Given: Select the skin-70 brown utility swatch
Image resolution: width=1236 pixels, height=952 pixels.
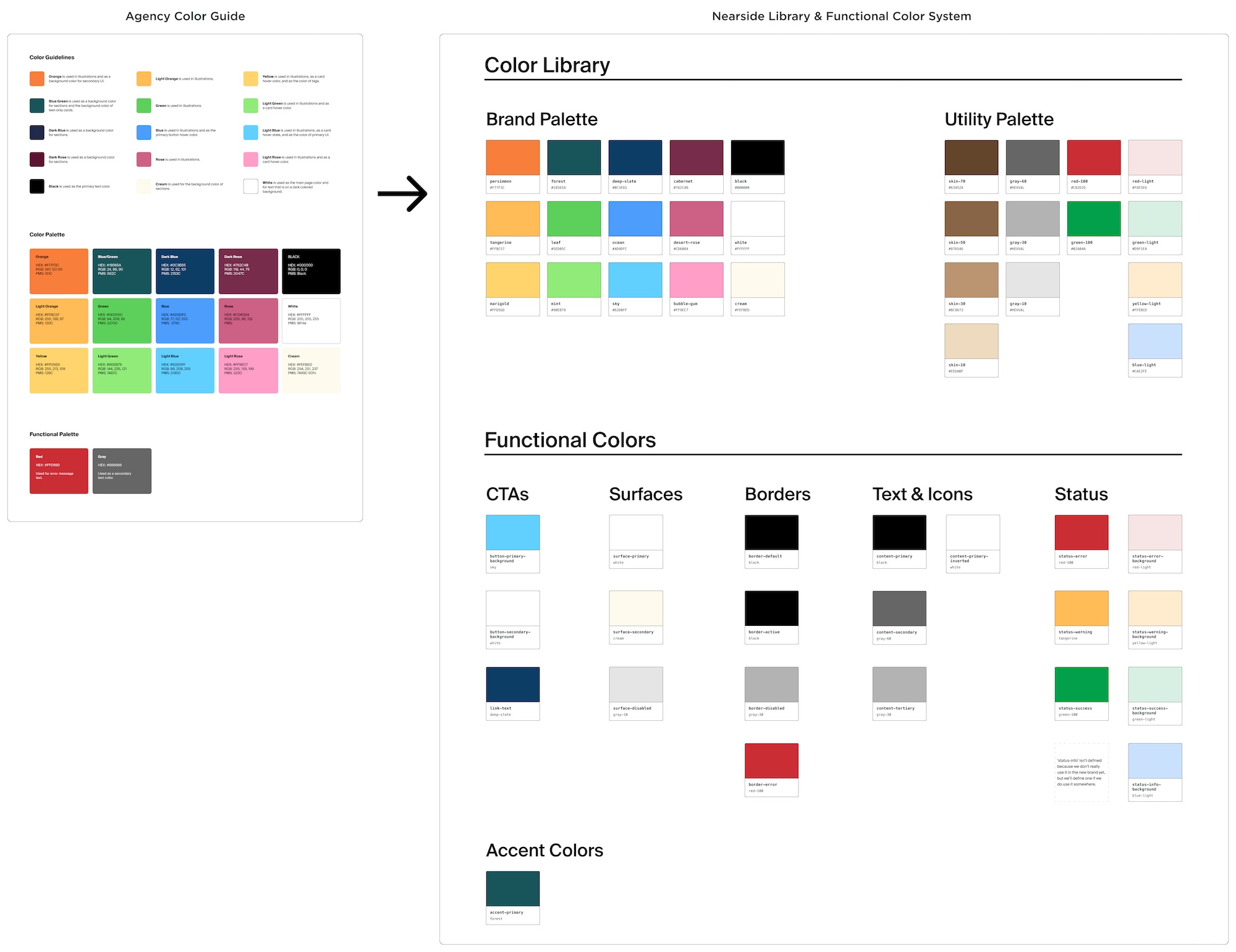Looking at the screenshot, I should pos(971,158).
